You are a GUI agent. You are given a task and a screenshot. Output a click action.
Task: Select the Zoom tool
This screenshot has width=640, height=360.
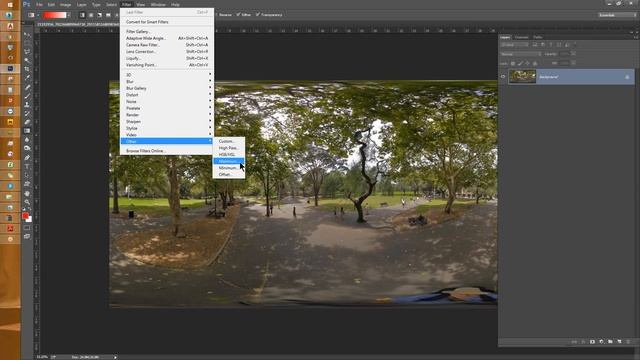(27, 202)
